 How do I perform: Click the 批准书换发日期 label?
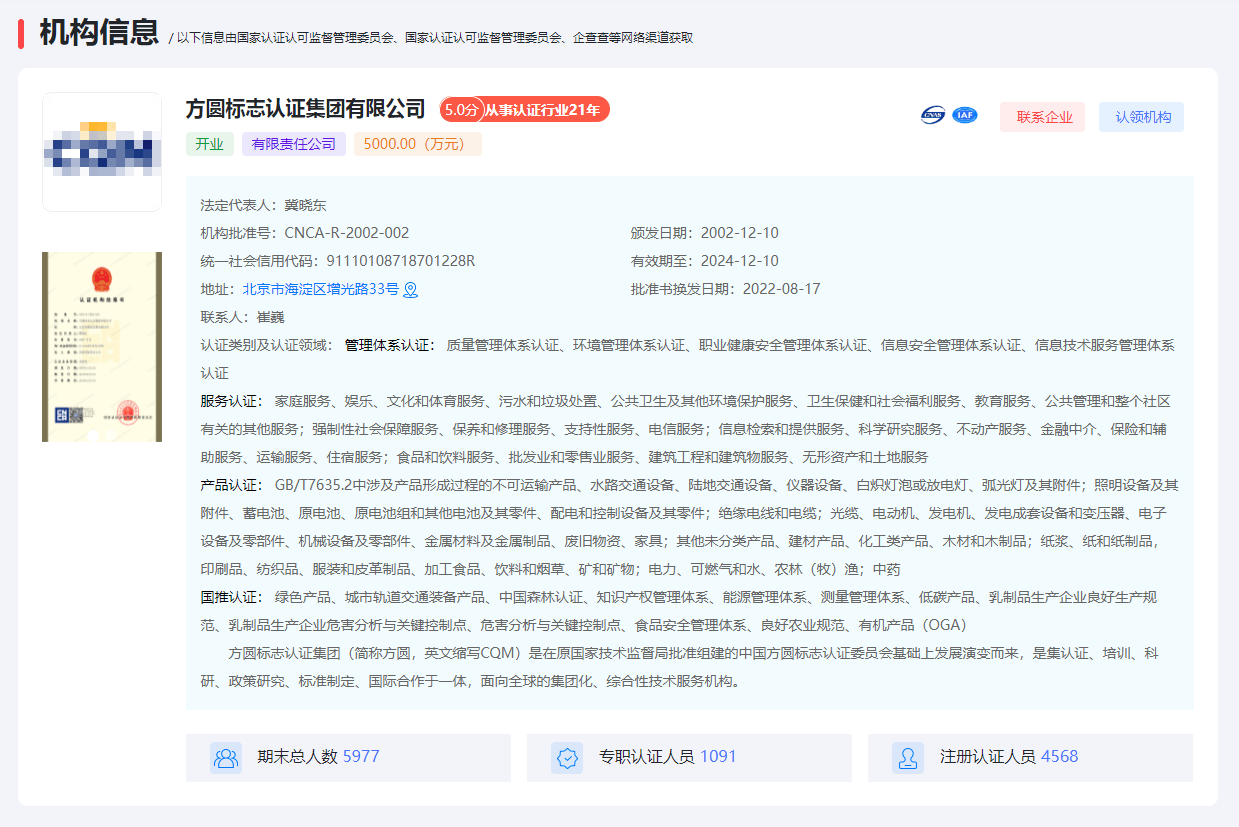pos(686,289)
